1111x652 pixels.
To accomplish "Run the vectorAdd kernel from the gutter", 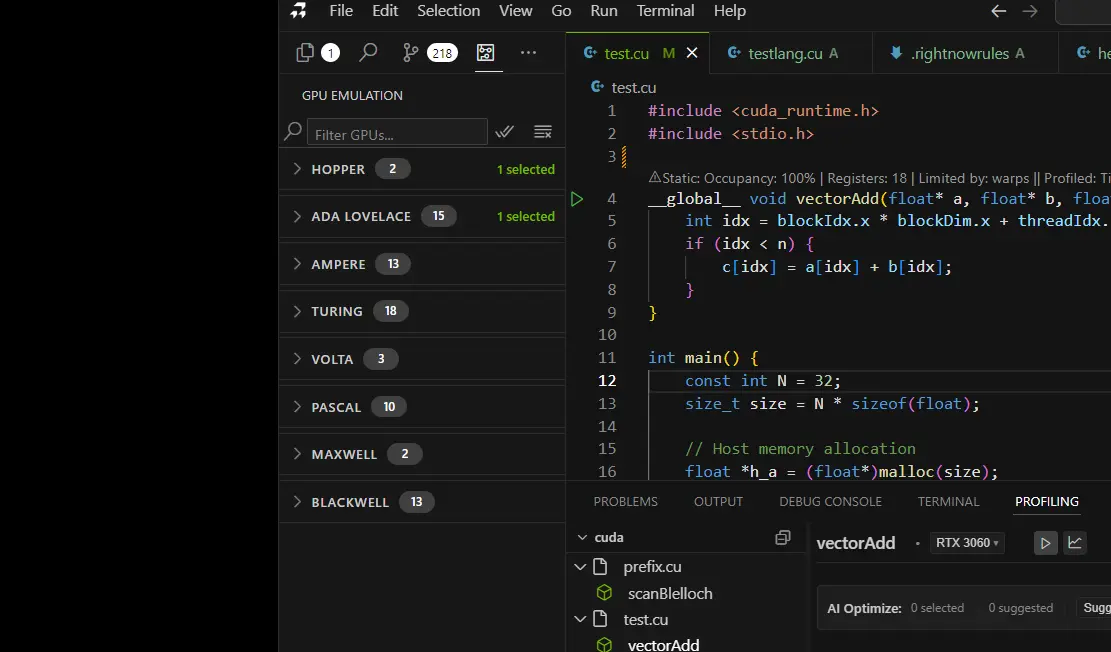I will click(x=577, y=199).
